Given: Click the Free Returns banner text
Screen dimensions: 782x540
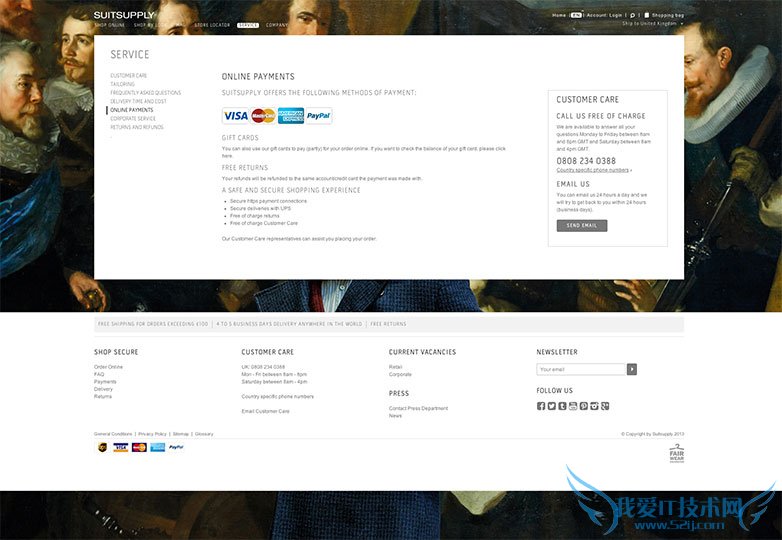Looking at the screenshot, I should [x=388, y=324].
